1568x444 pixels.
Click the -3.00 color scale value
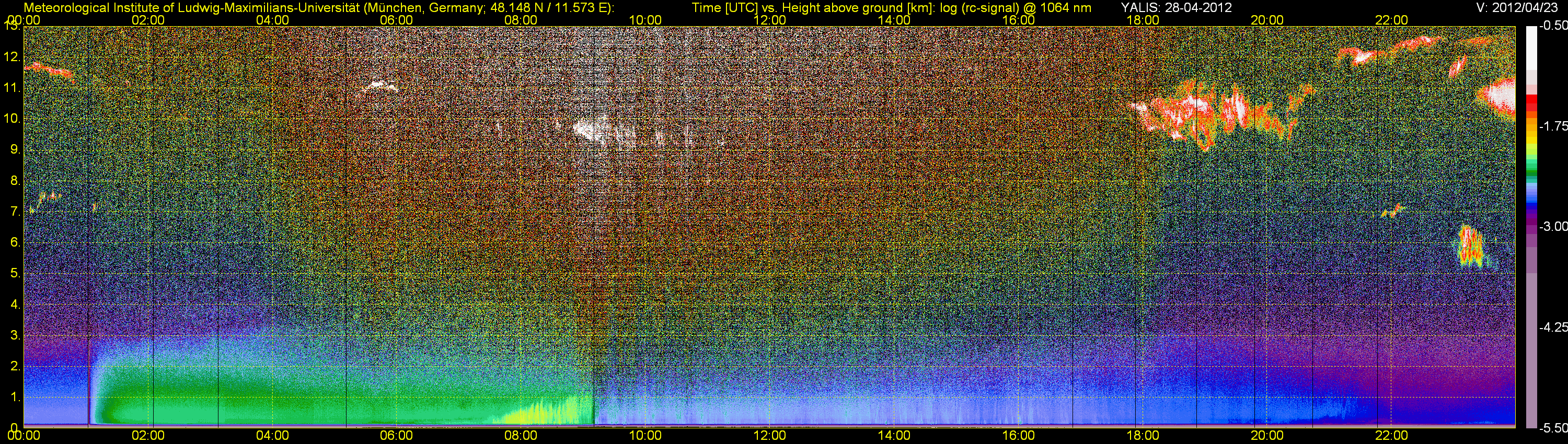click(1553, 227)
